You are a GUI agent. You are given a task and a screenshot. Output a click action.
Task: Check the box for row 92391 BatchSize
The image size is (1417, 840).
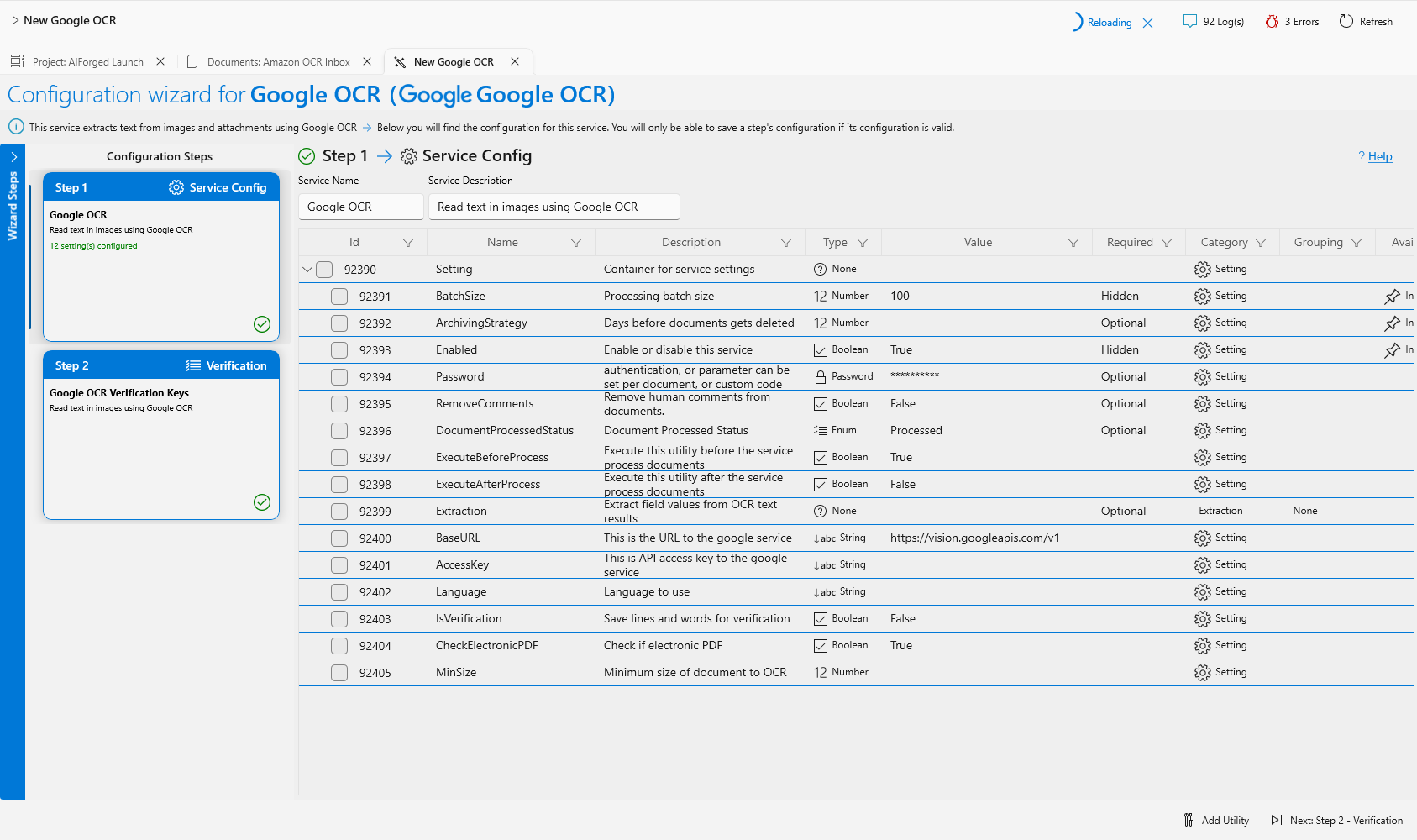click(339, 297)
